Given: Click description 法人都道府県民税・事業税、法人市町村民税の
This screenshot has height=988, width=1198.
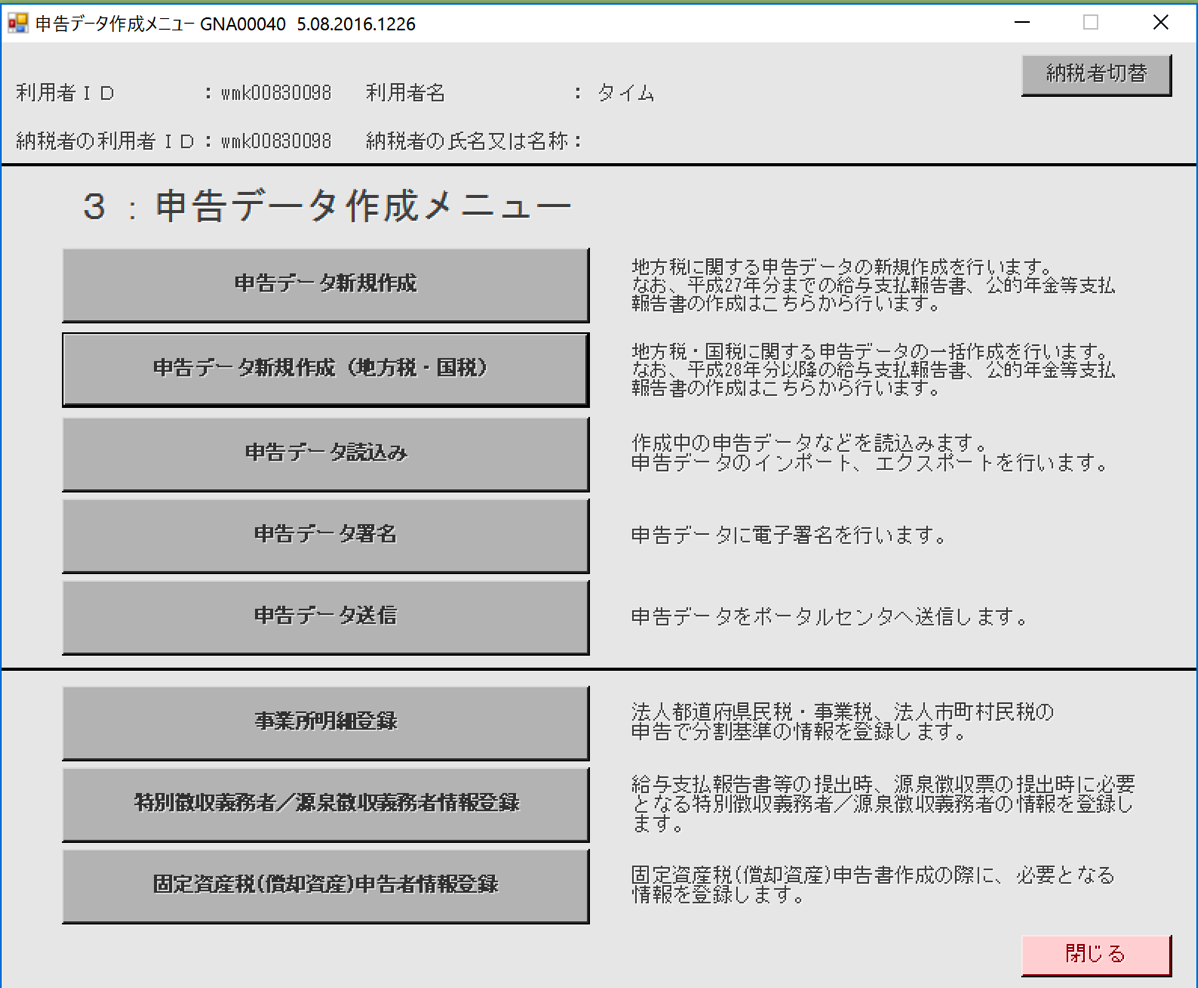Looking at the screenshot, I should [843, 712].
